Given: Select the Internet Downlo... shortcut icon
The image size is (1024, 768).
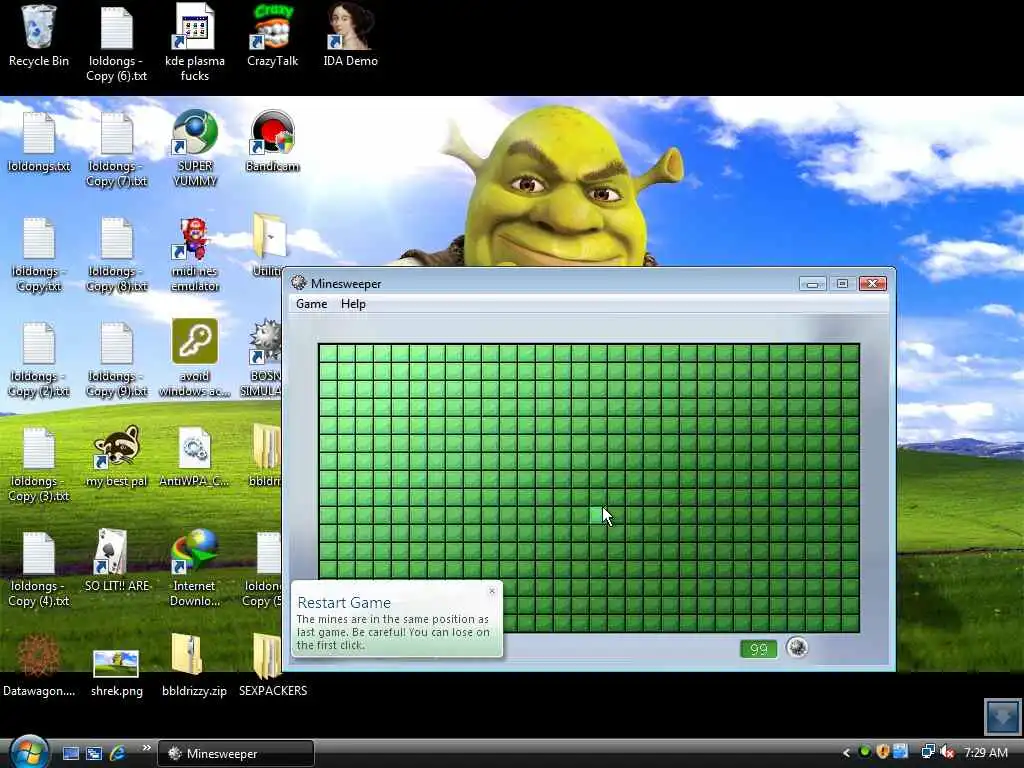Looking at the screenshot, I should [195, 569].
